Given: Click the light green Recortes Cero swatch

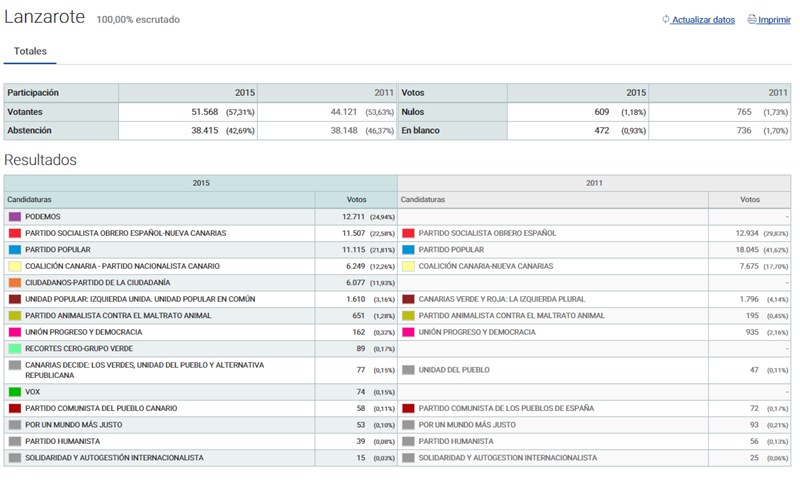Looking at the screenshot, I should (15, 349).
